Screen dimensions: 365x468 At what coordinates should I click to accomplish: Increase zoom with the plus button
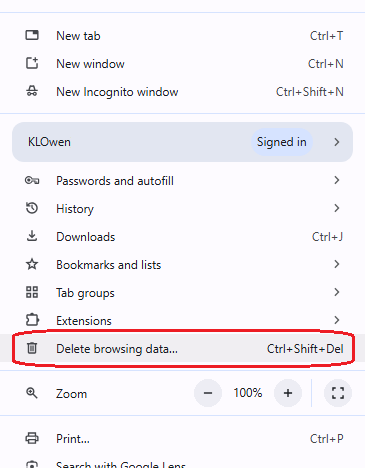coord(288,393)
